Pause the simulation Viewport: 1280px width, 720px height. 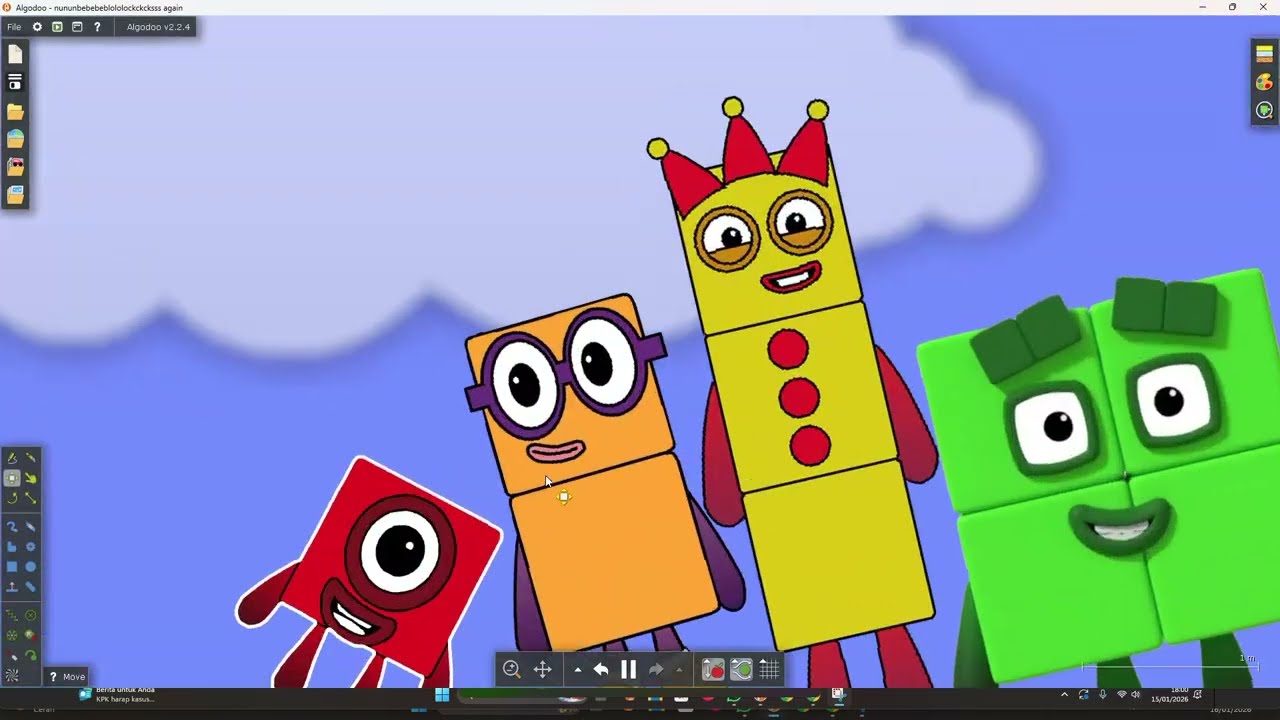click(x=628, y=669)
